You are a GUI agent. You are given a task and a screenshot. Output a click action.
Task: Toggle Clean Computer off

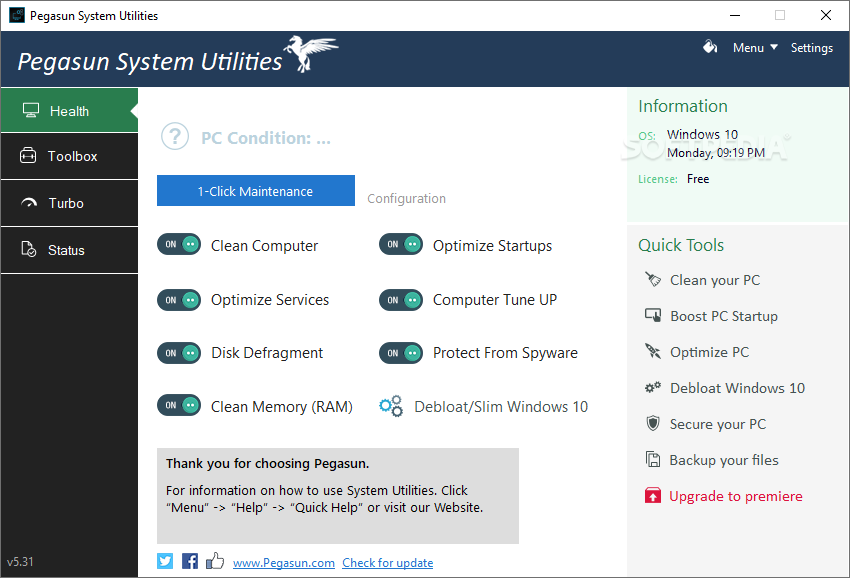click(x=179, y=245)
